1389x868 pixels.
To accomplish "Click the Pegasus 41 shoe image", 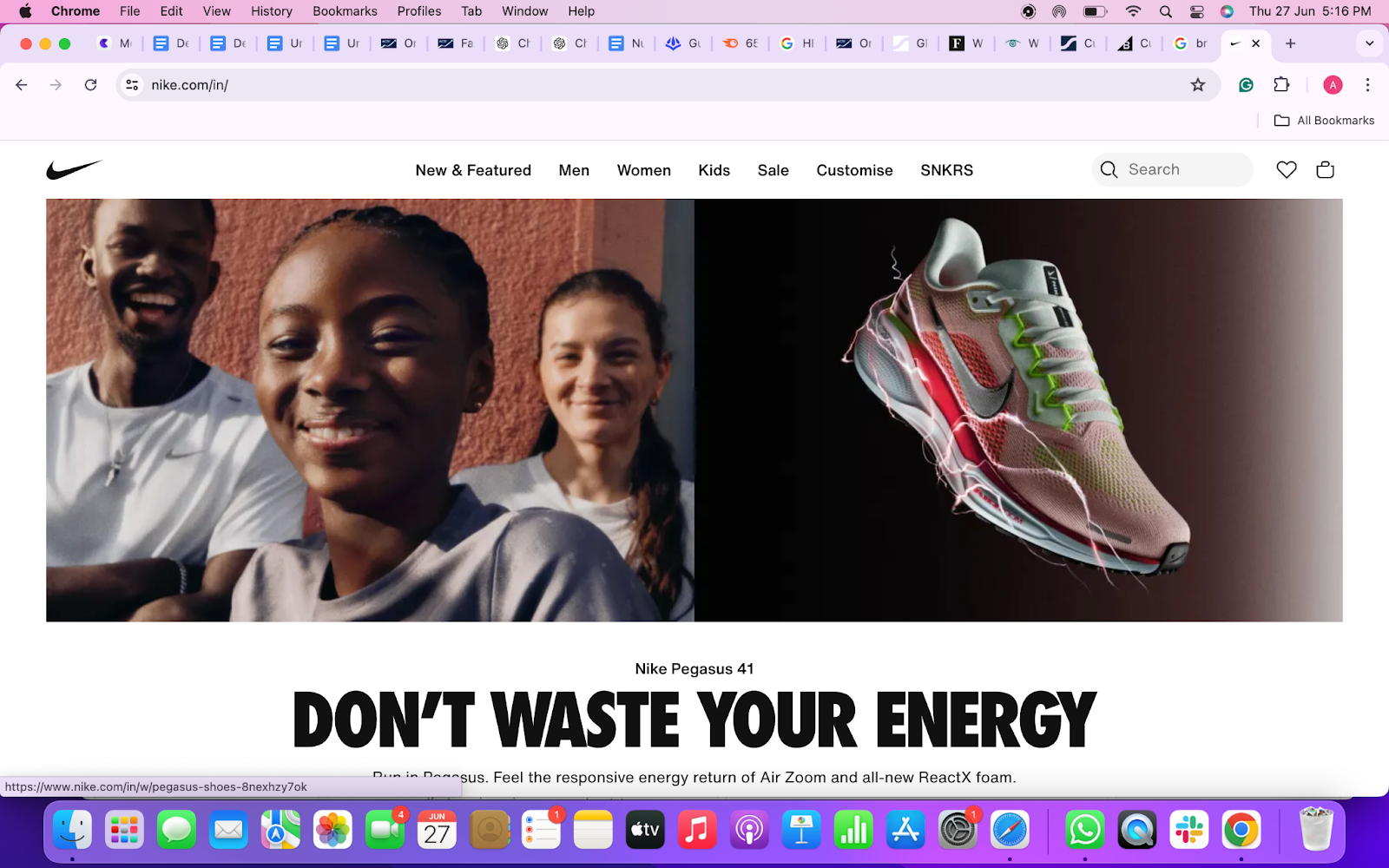I will (x=1018, y=410).
